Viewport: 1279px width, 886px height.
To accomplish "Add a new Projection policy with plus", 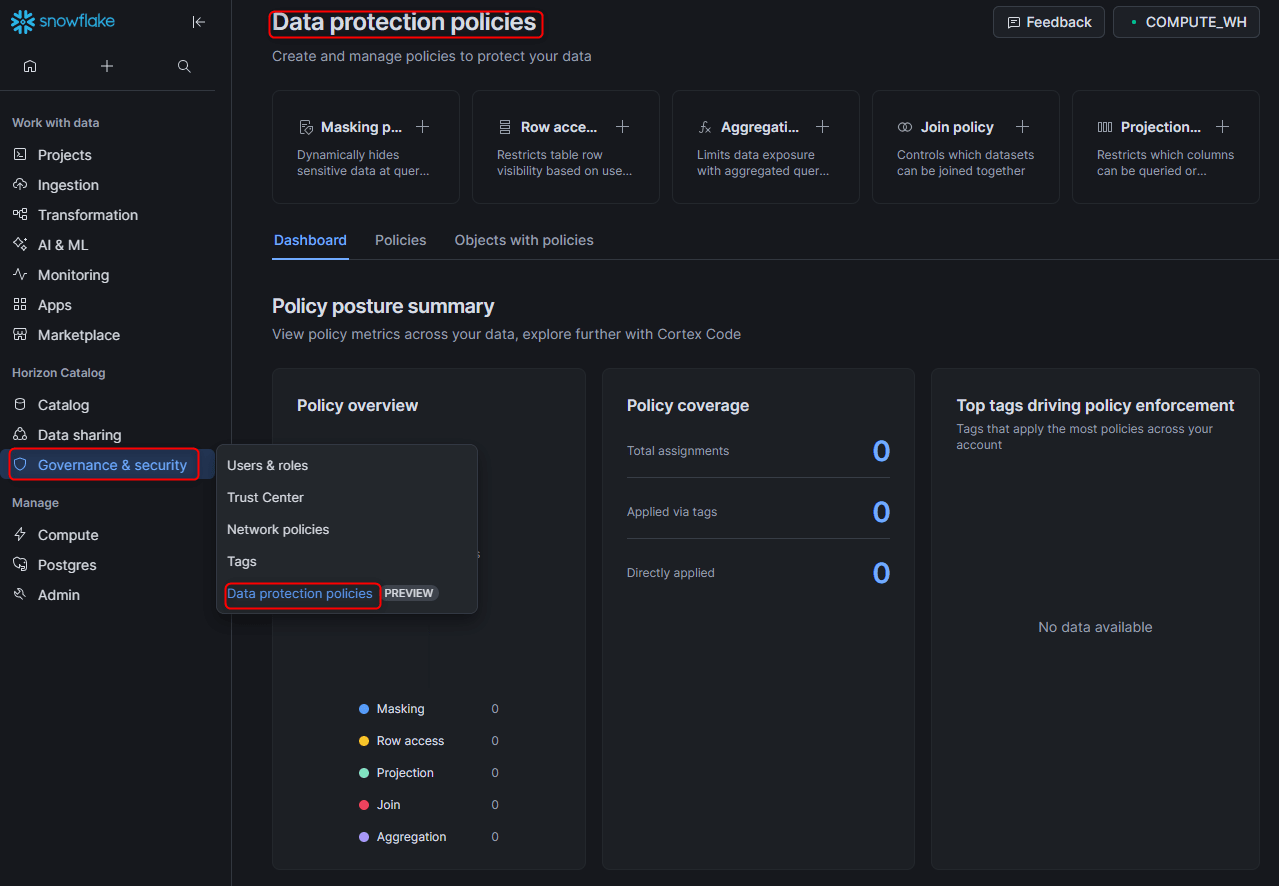I will 1222,127.
